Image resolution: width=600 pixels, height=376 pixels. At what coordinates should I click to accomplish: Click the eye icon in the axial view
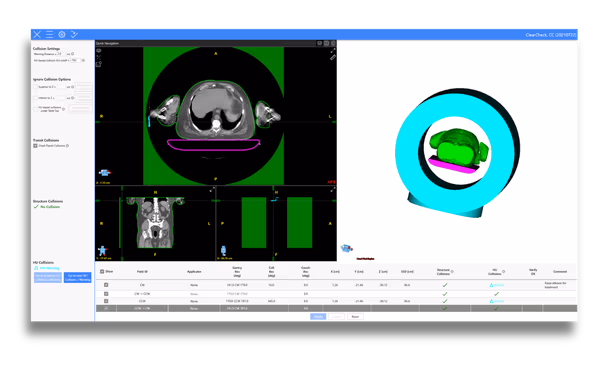[x=99, y=50]
